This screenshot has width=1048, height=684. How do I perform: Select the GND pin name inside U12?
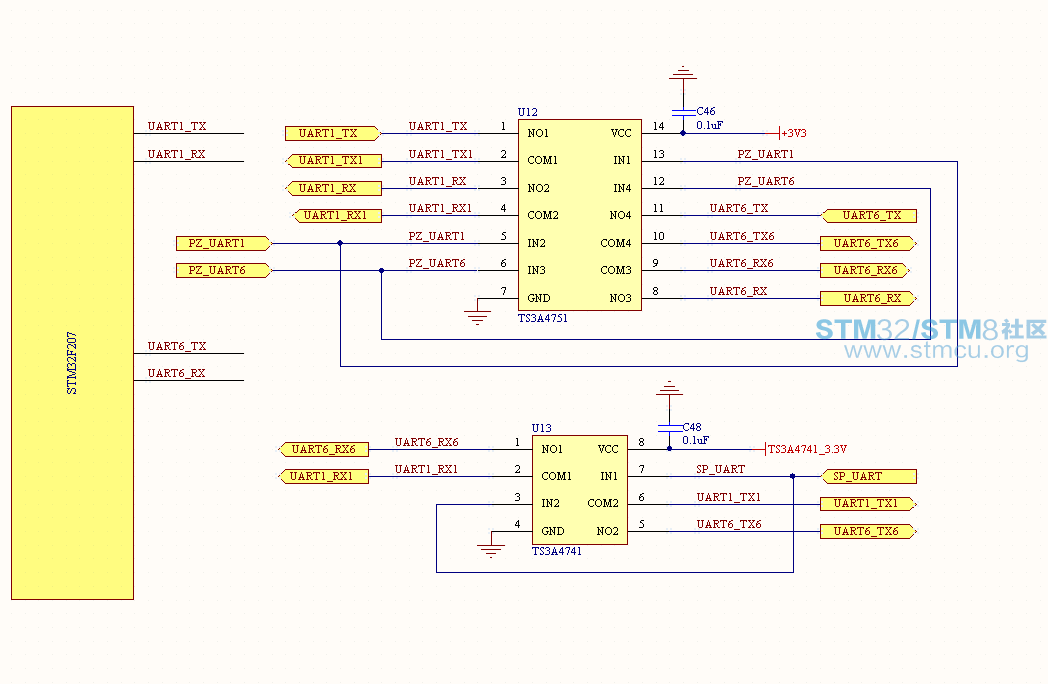click(x=539, y=298)
